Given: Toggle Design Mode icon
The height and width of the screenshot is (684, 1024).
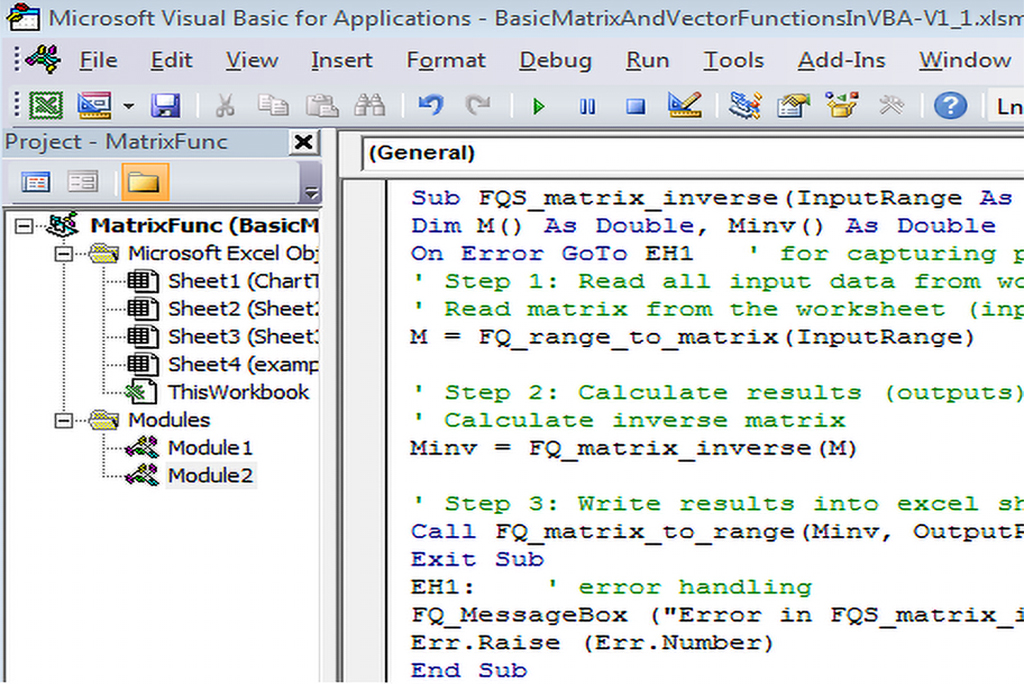Looking at the screenshot, I should 685,105.
